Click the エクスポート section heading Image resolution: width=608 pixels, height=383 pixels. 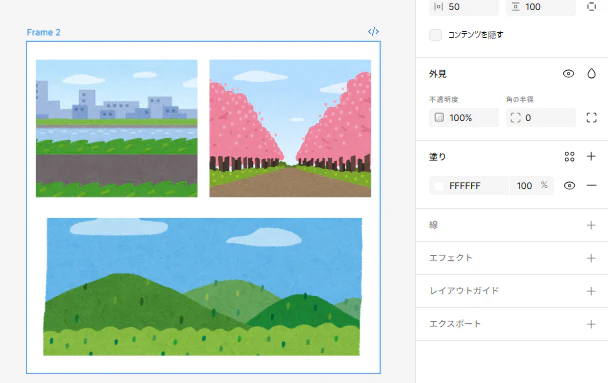coord(455,324)
